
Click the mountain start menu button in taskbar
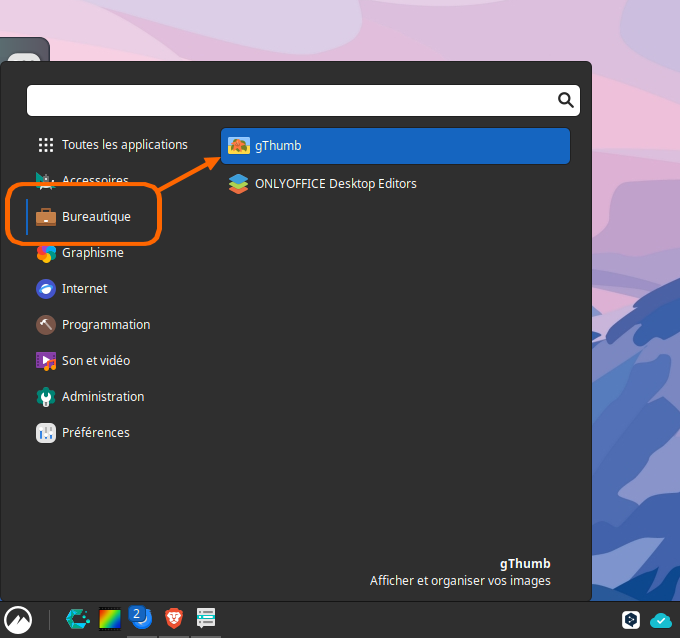[x=17, y=619]
